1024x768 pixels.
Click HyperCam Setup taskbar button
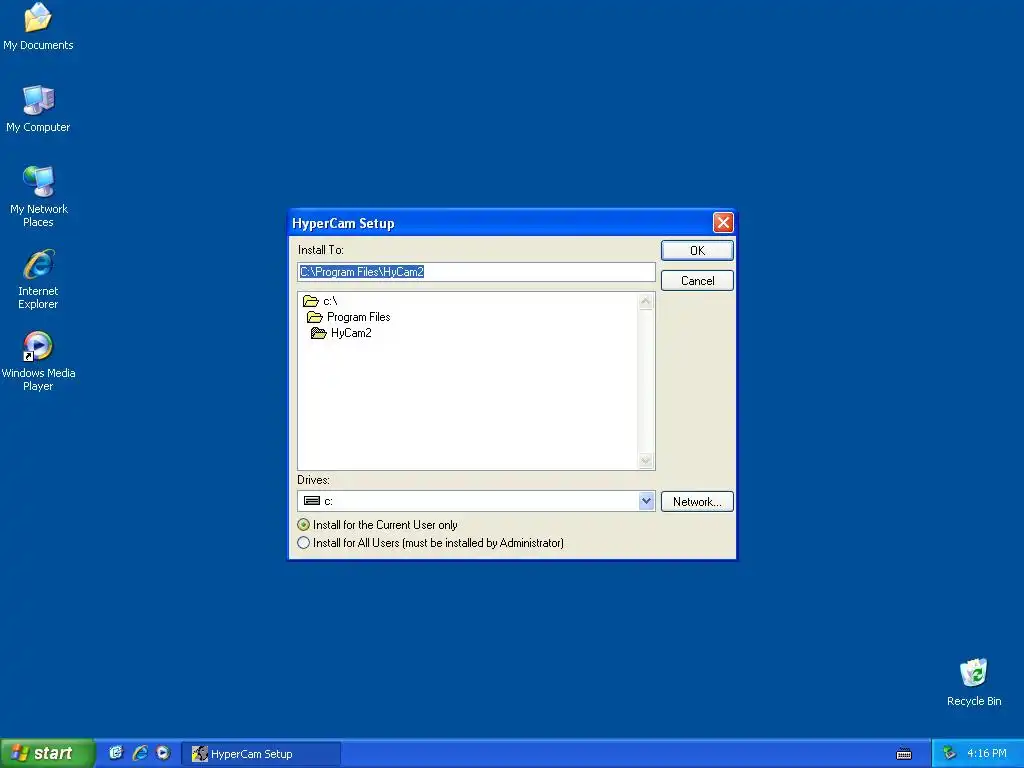click(261, 754)
